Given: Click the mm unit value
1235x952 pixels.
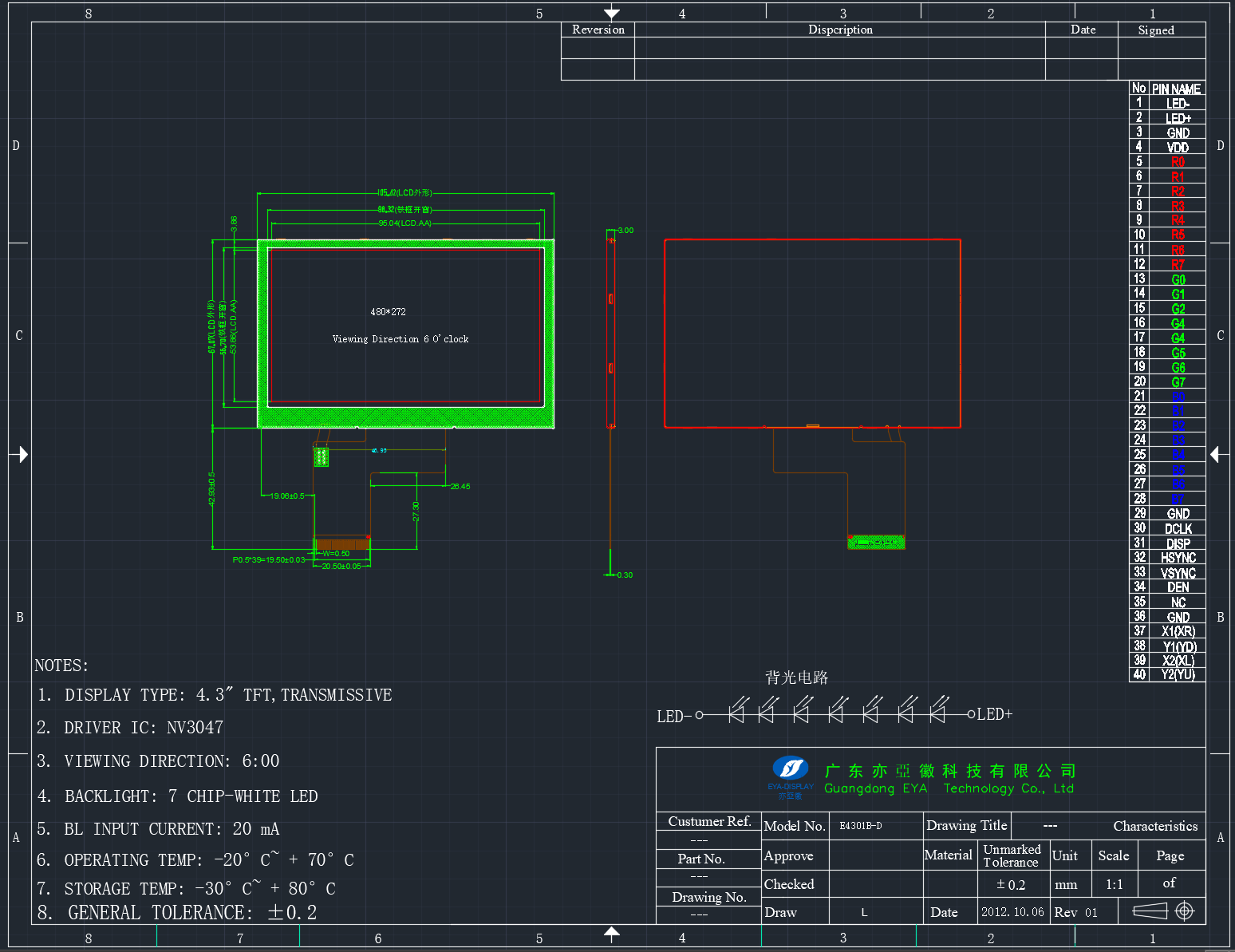Looking at the screenshot, I should 1066,885.
